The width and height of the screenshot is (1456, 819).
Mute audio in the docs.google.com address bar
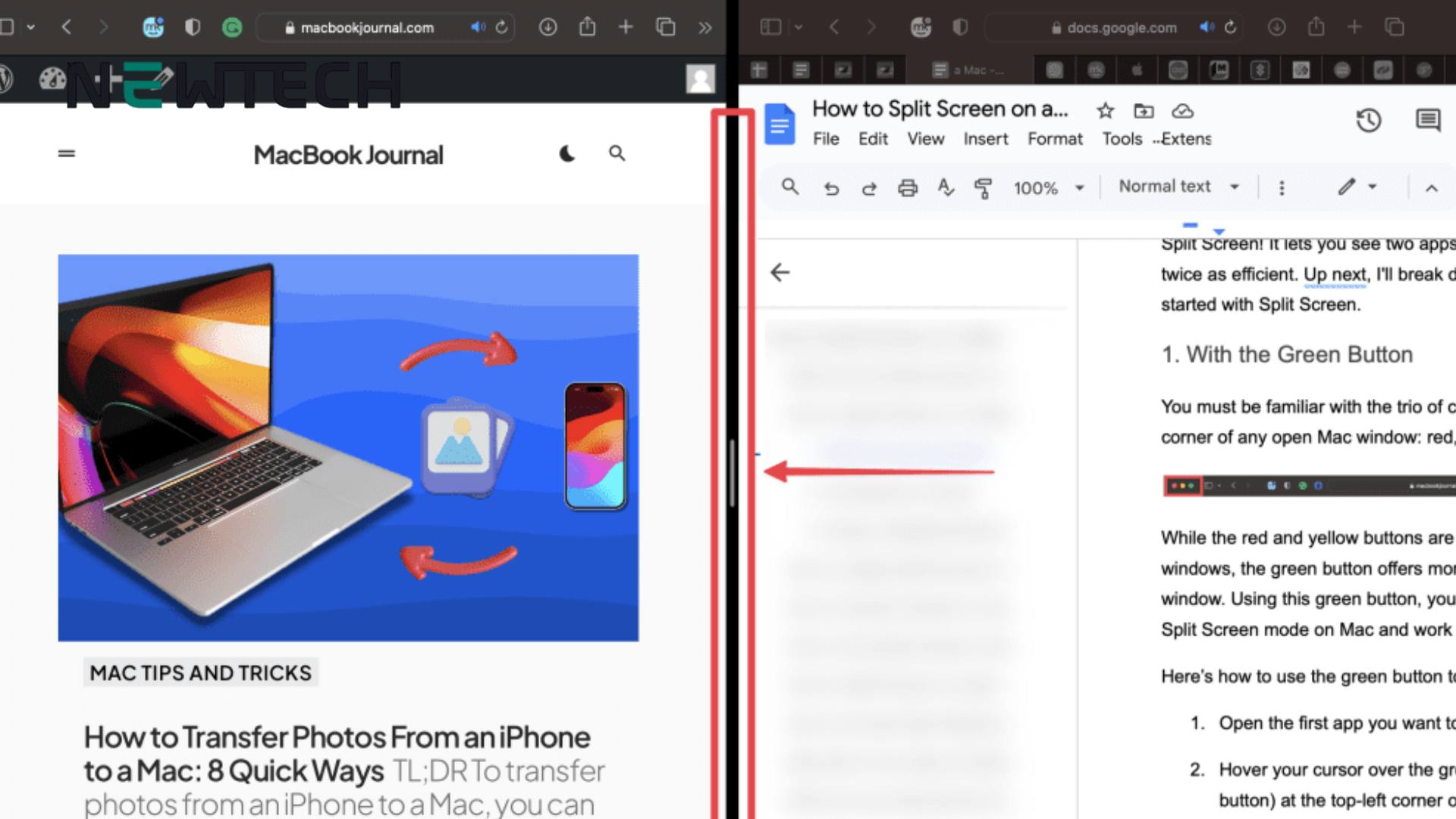coord(1207,27)
